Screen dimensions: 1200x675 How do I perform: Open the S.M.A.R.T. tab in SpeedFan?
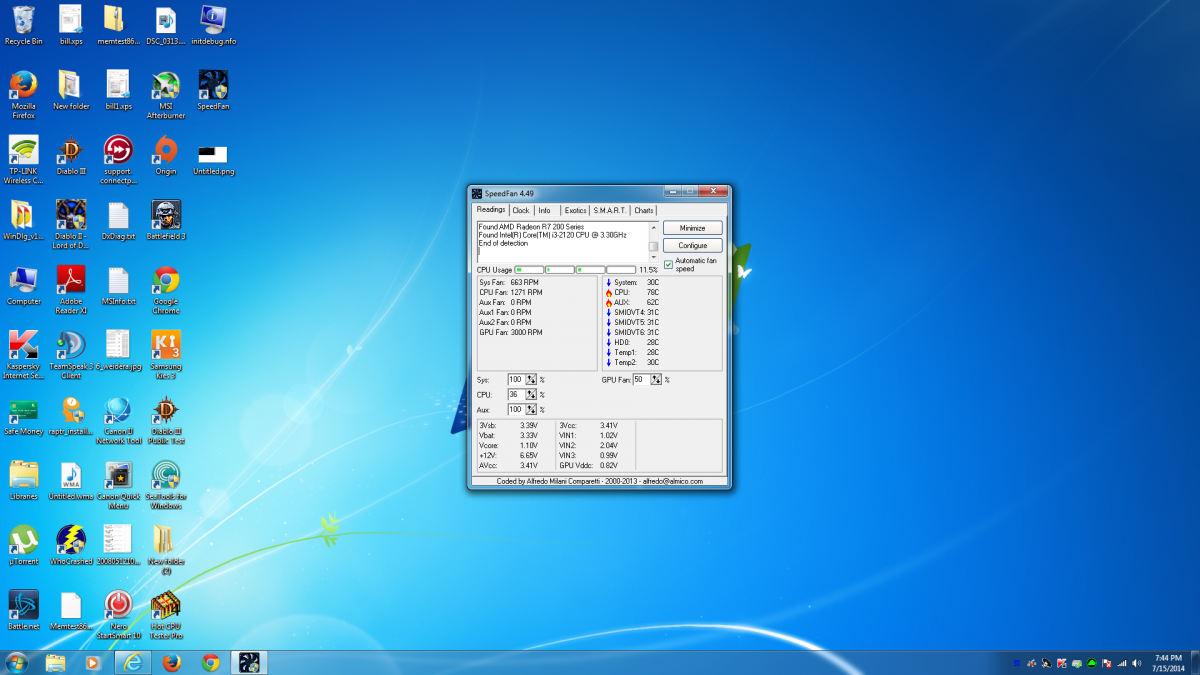click(610, 211)
